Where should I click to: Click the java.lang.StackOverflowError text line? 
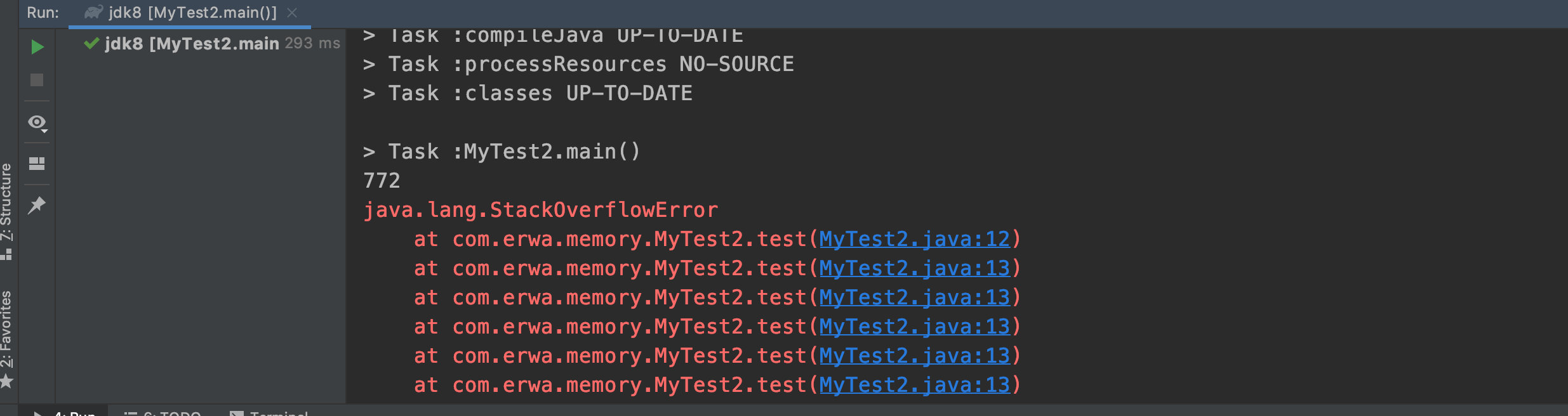click(540, 210)
